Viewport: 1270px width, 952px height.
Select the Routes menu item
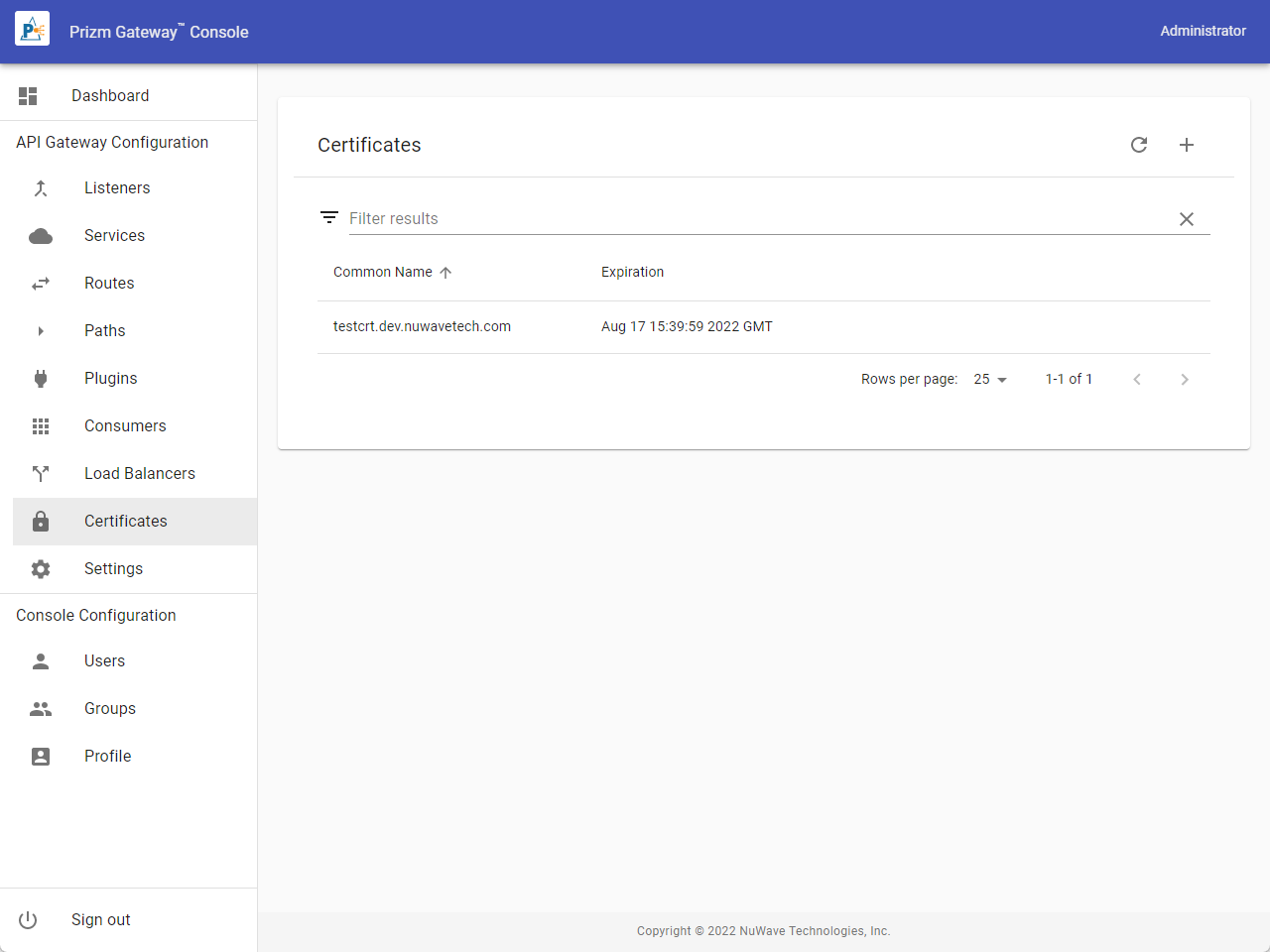pyautogui.click(x=109, y=284)
